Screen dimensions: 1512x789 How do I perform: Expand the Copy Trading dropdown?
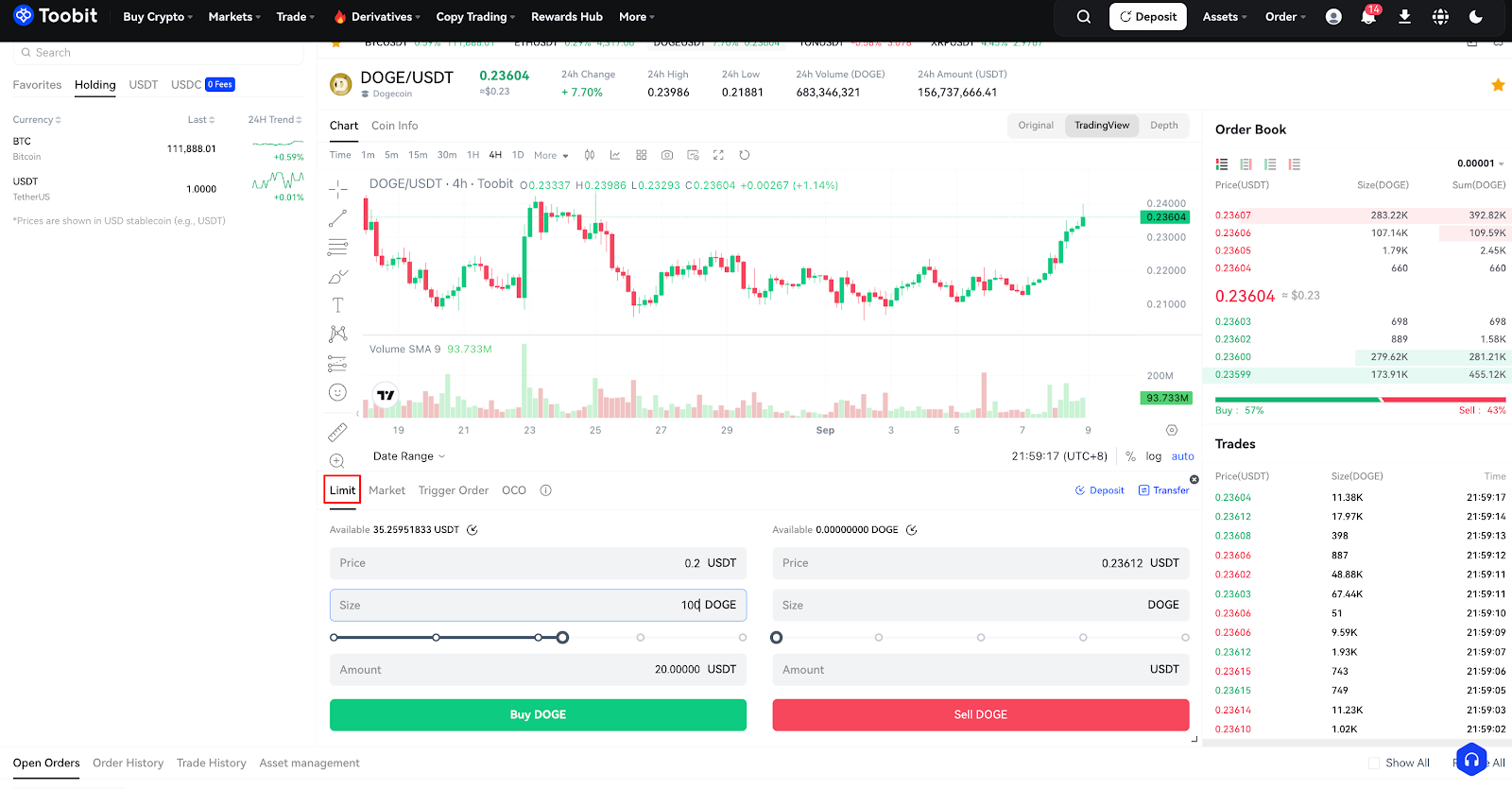point(475,17)
